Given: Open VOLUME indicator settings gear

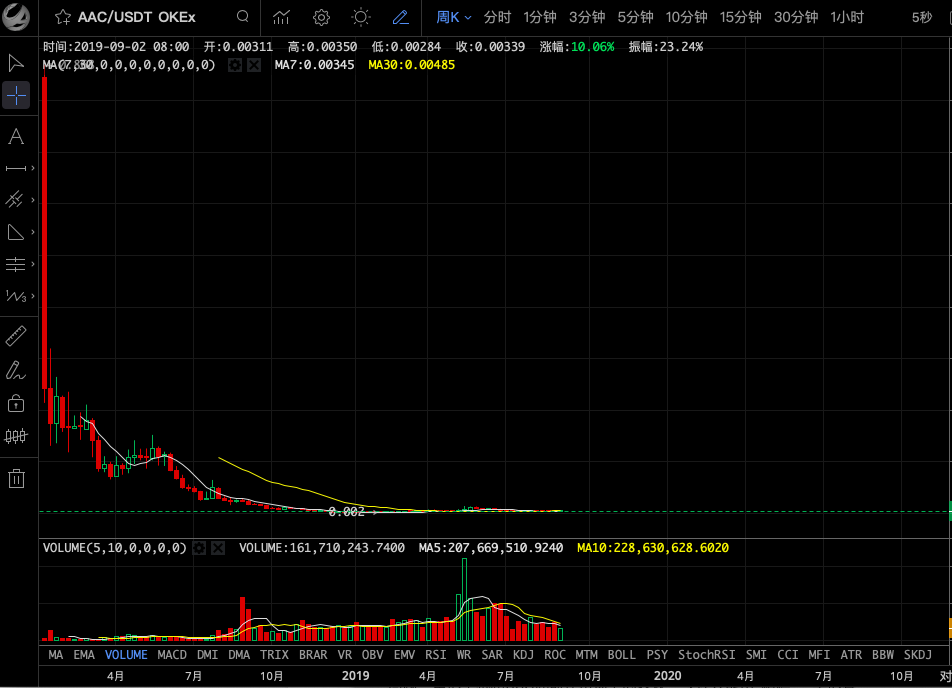Looking at the screenshot, I should pos(199,548).
